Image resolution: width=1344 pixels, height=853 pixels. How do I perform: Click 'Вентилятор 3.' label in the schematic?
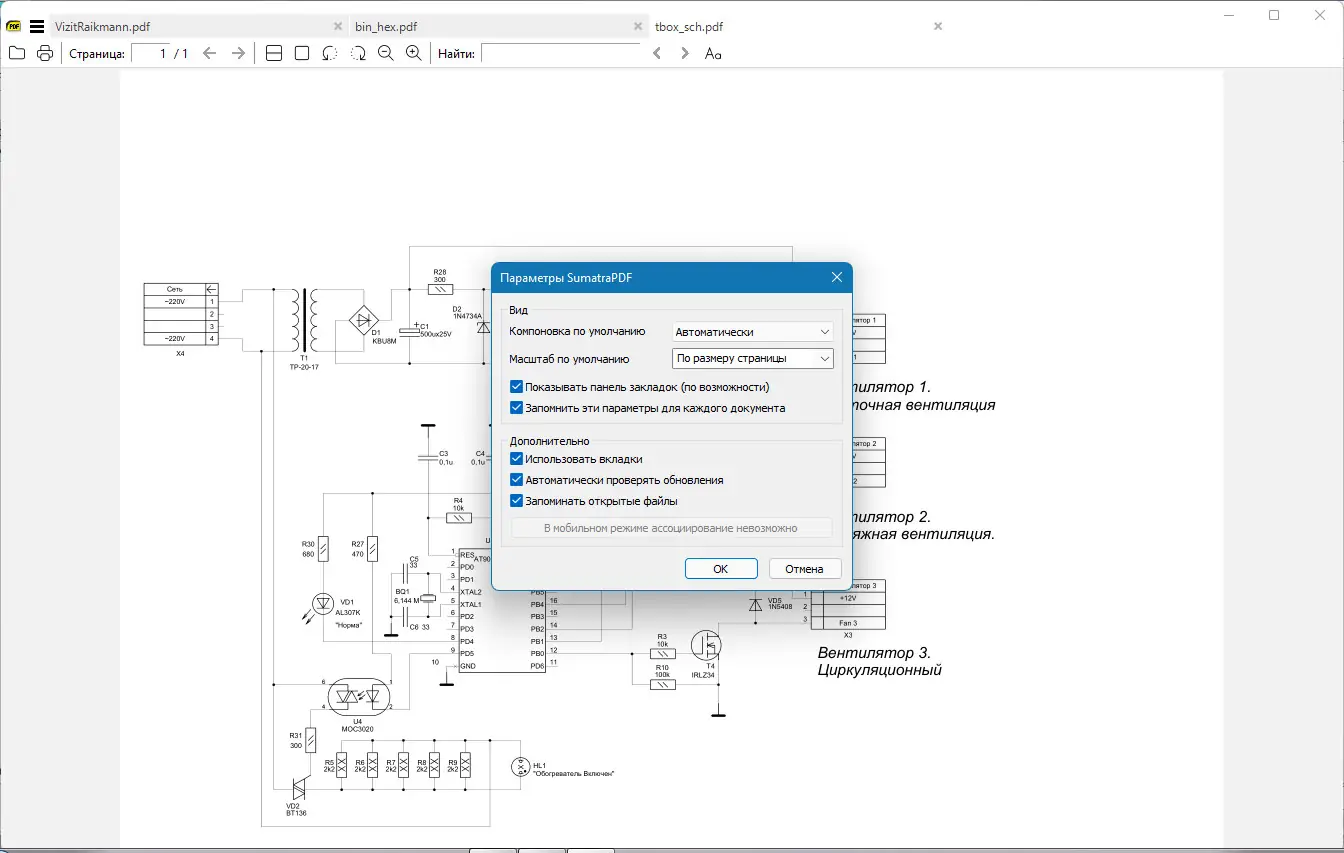pos(874,654)
